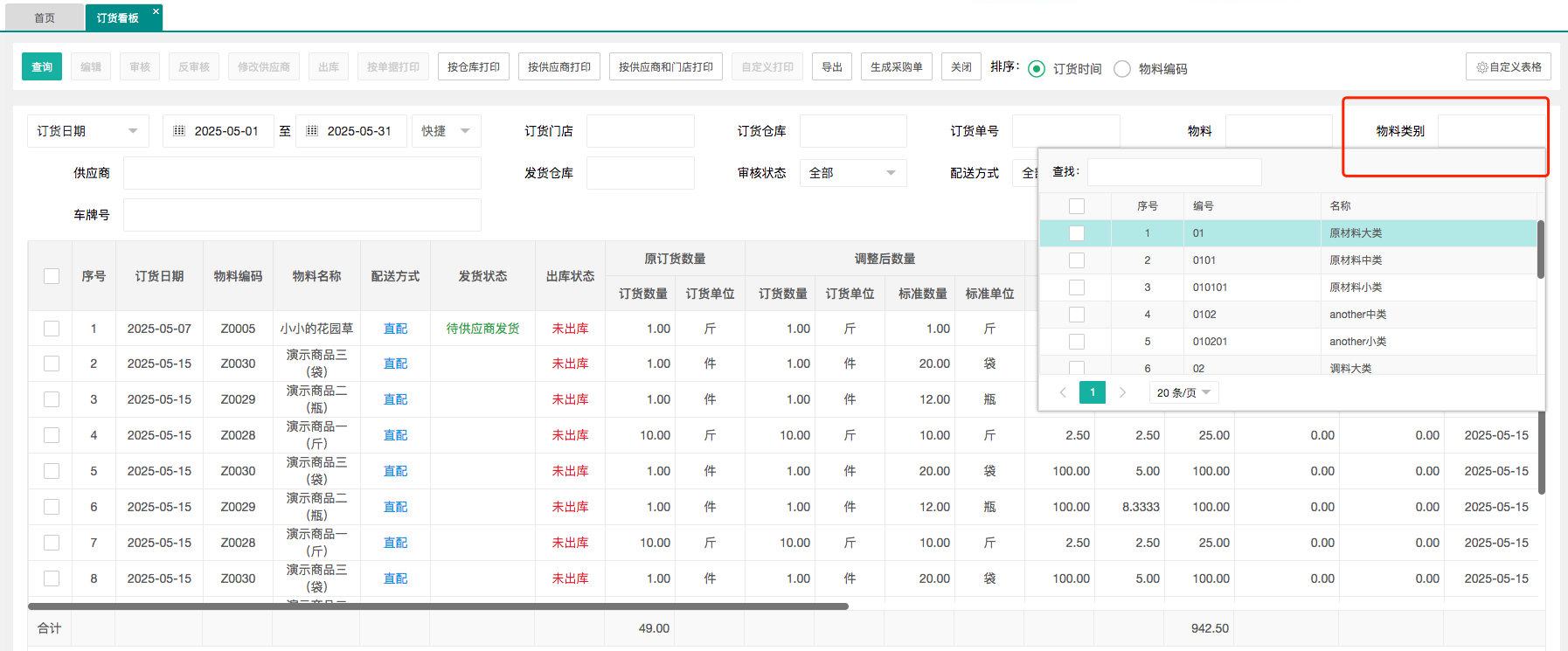Close the 订货看板 tab with its X icon
The height and width of the screenshot is (651, 1568).
pyautogui.click(x=156, y=11)
